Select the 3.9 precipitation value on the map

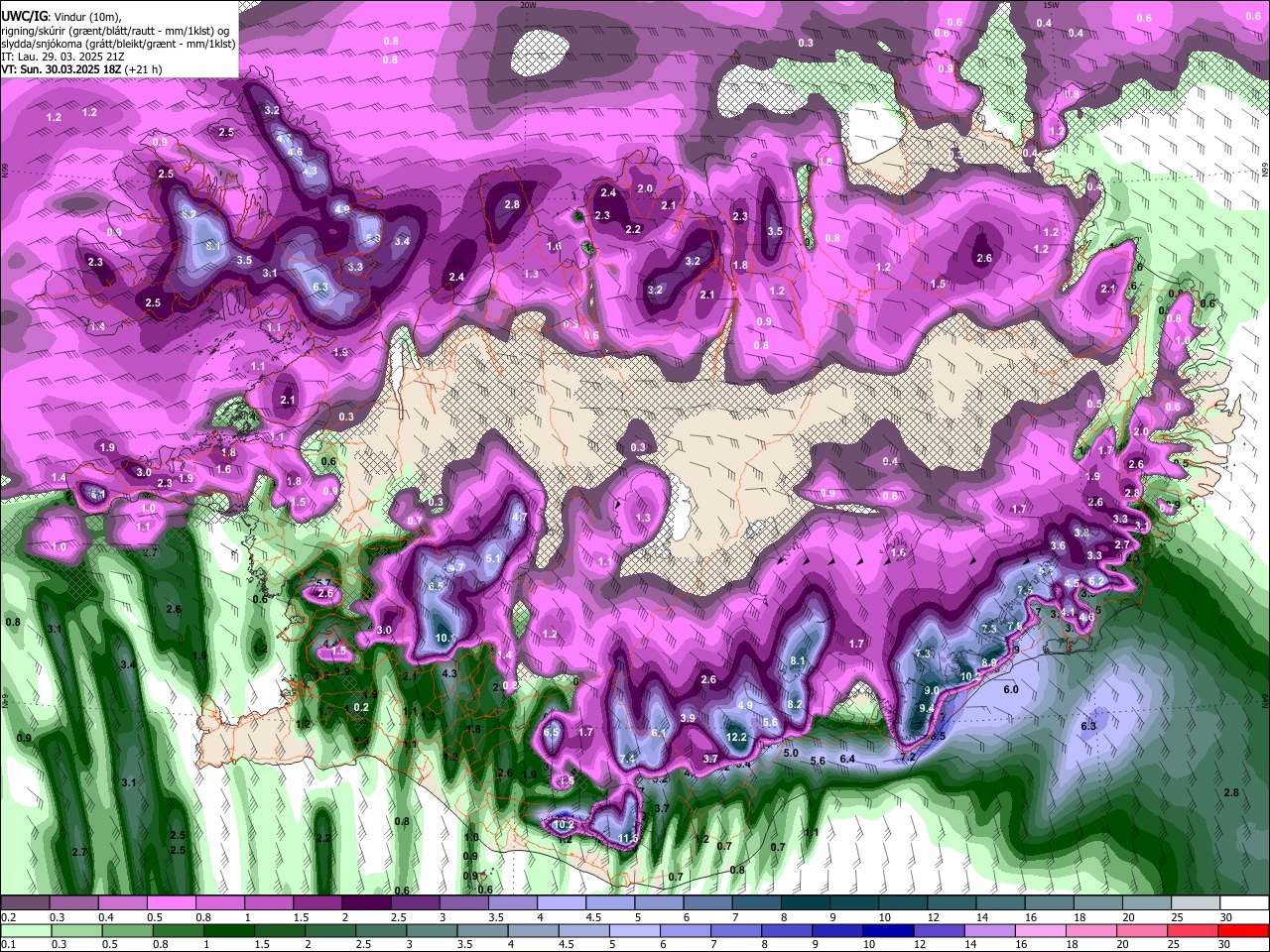688,718
